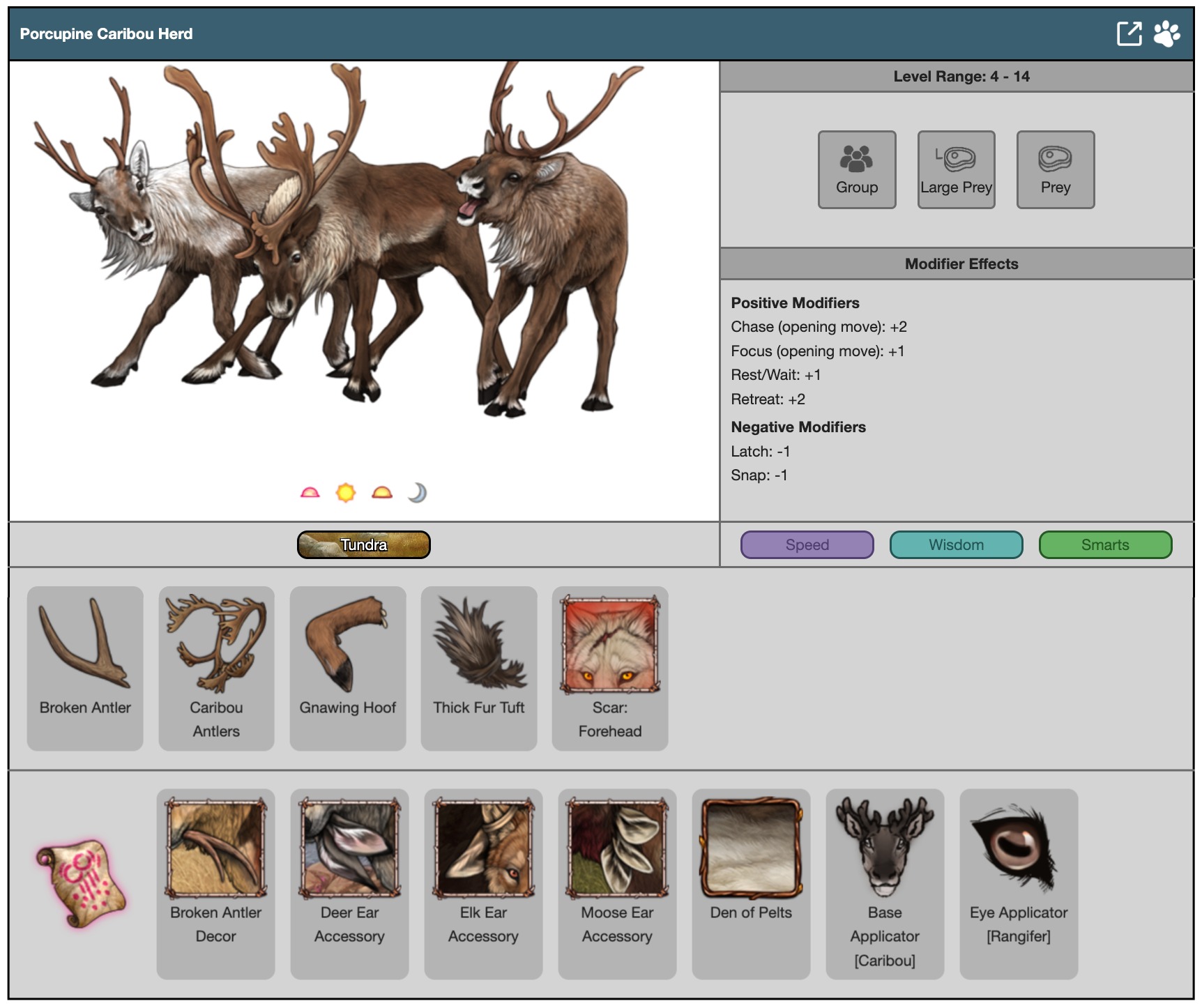Click the crescent moon night icon
This screenshot has width=1202, height=1008.
point(417,493)
